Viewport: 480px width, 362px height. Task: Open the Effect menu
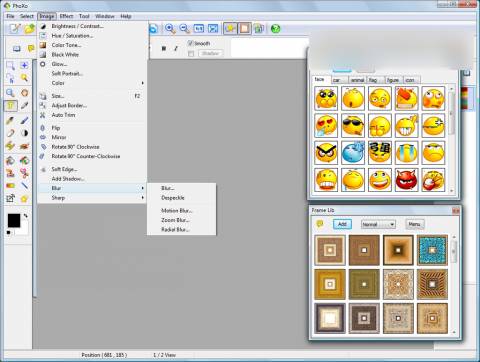pyautogui.click(x=66, y=16)
